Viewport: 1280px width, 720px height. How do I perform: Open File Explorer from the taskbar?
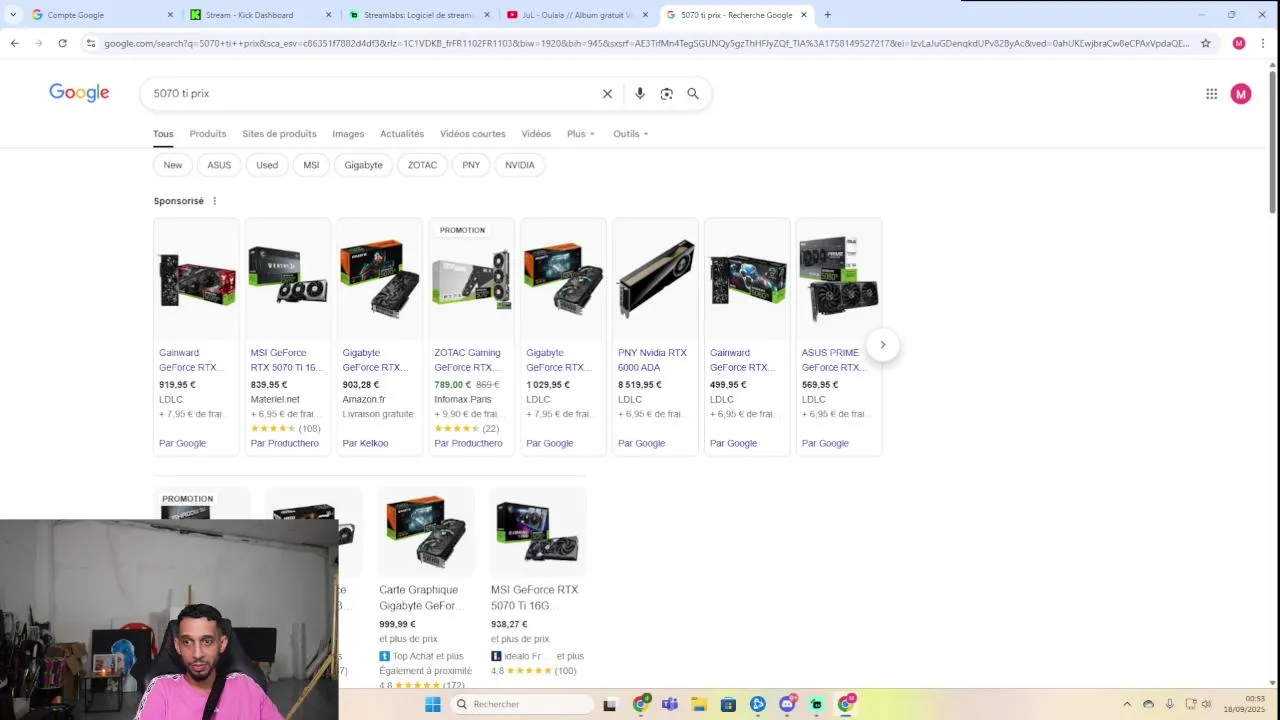pos(699,704)
